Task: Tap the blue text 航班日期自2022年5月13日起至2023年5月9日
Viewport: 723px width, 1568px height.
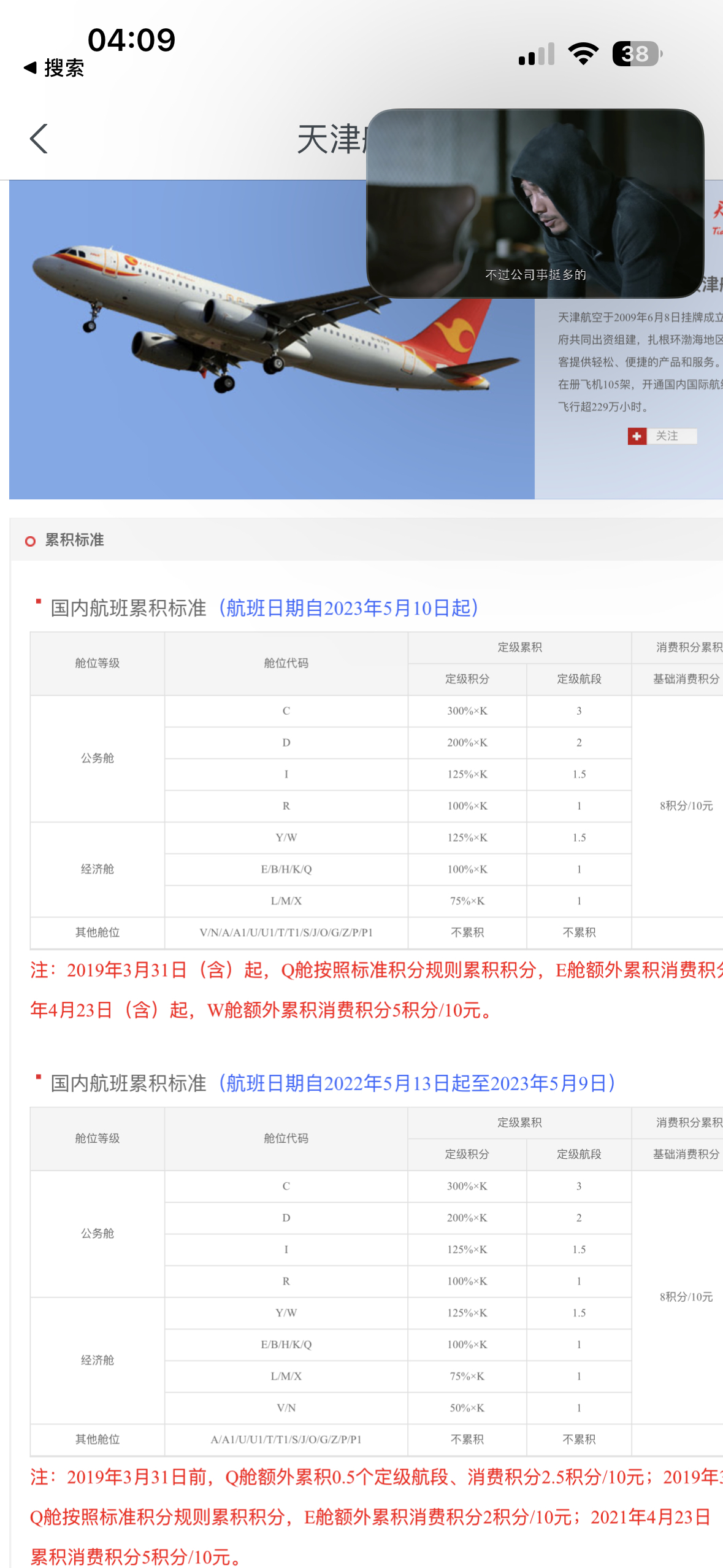Action: 416,1083
